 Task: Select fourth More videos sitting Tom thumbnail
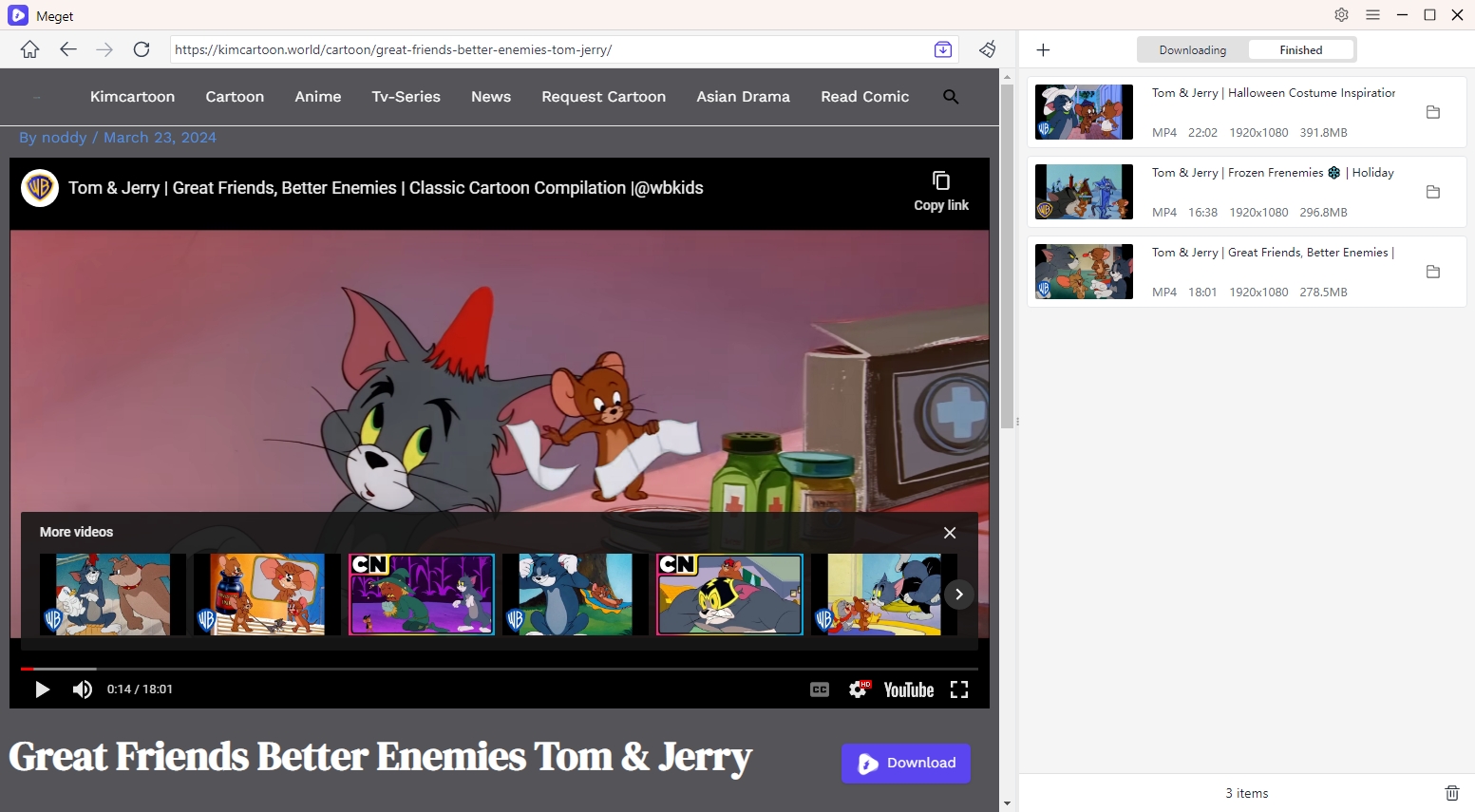[576, 595]
